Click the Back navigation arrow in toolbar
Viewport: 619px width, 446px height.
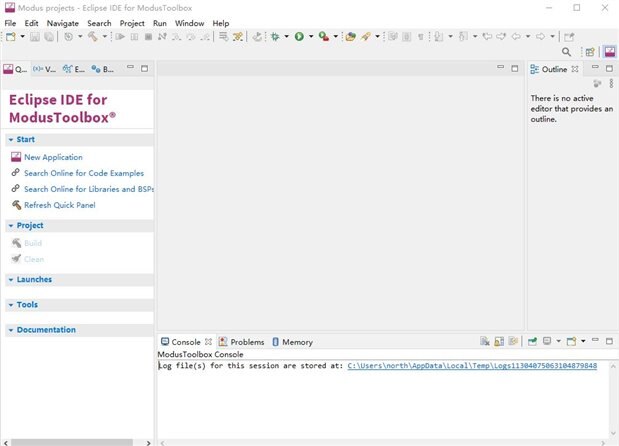(516, 37)
